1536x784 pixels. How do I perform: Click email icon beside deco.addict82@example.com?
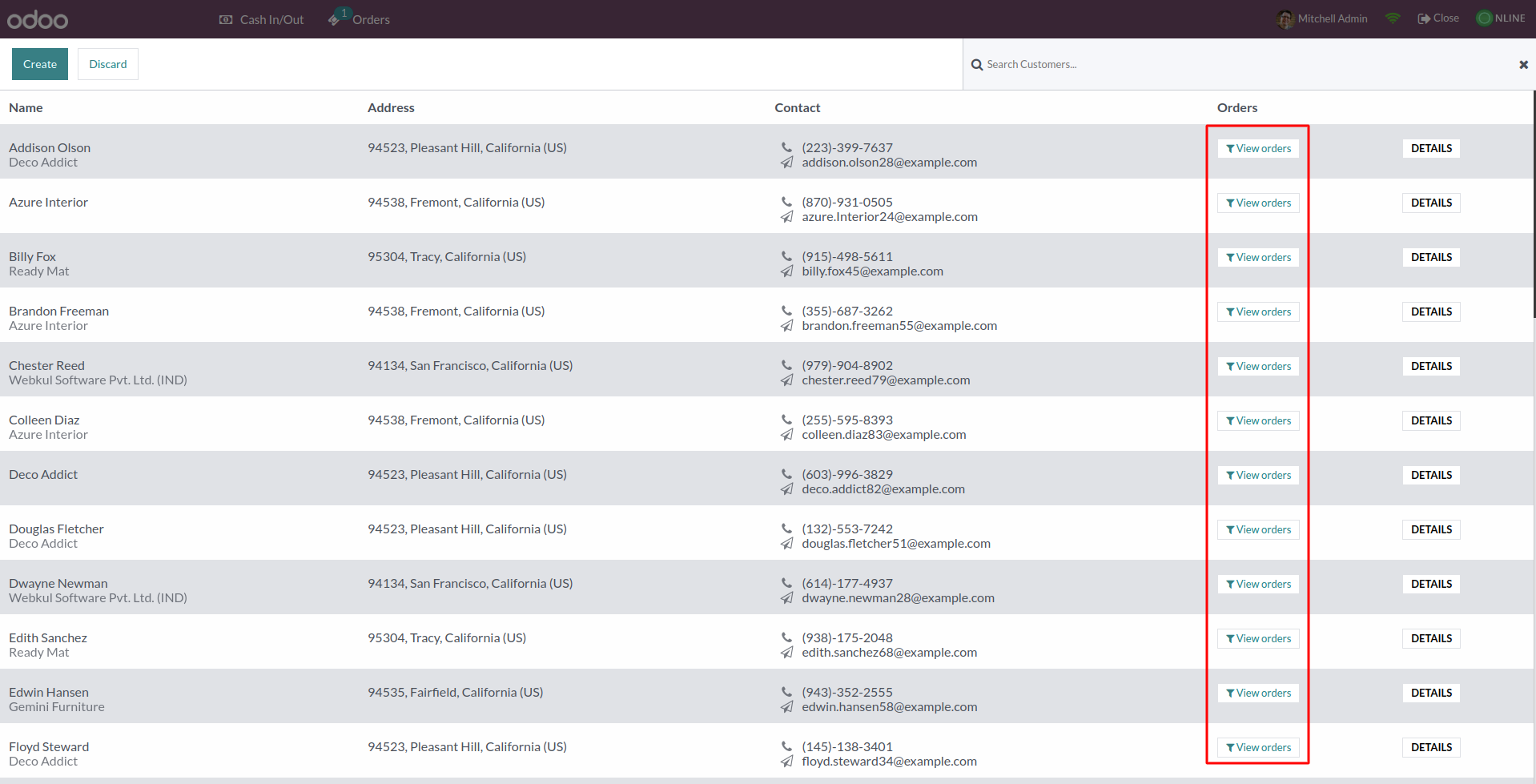pyautogui.click(x=786, y=489)
